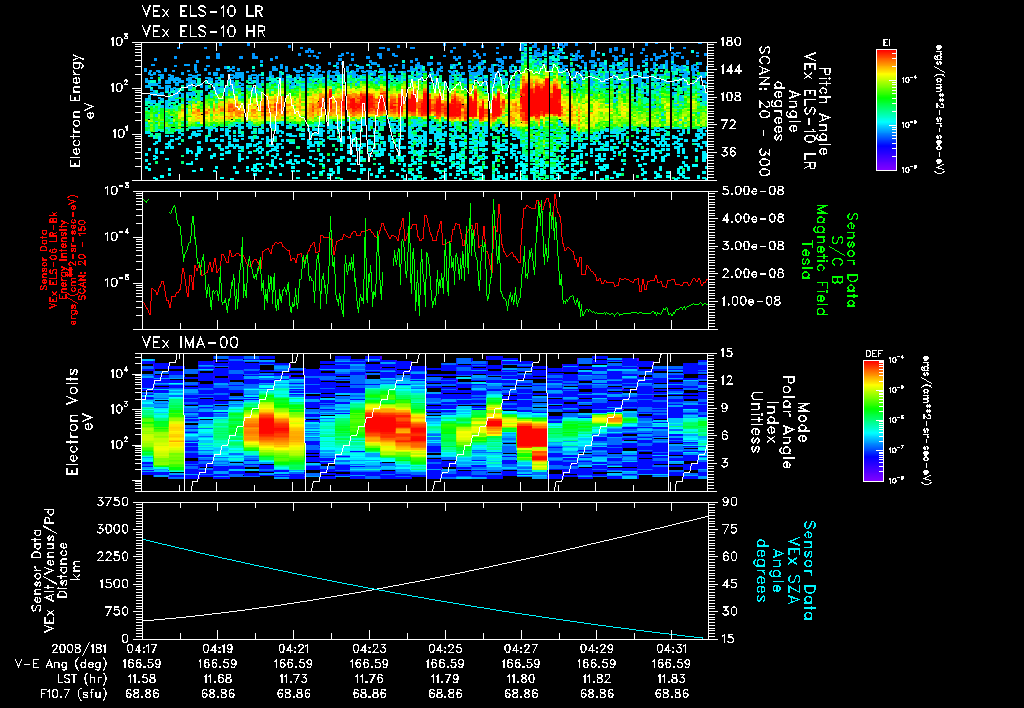
Task: Select the 'VEx IMA-00' panel title
Action: (190, 343)
